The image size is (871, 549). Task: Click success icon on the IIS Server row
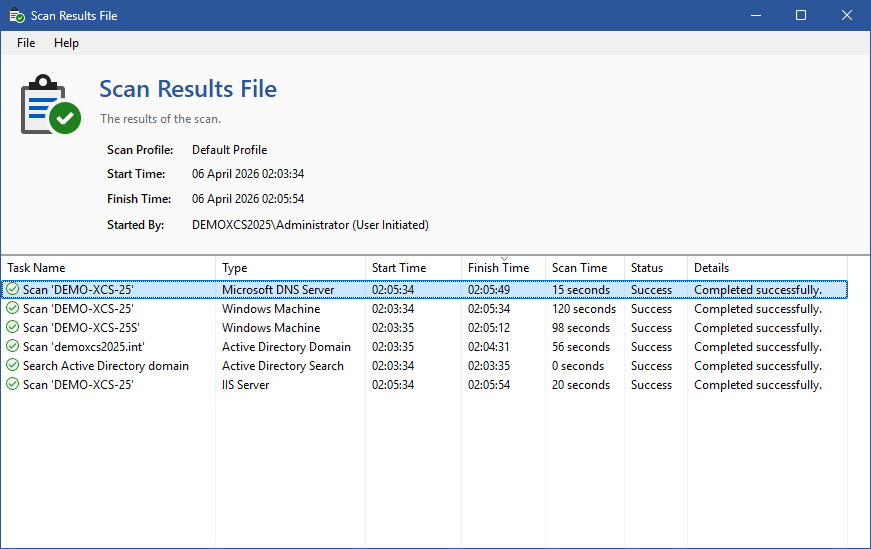pyautogui.click(x=12, y=385)
